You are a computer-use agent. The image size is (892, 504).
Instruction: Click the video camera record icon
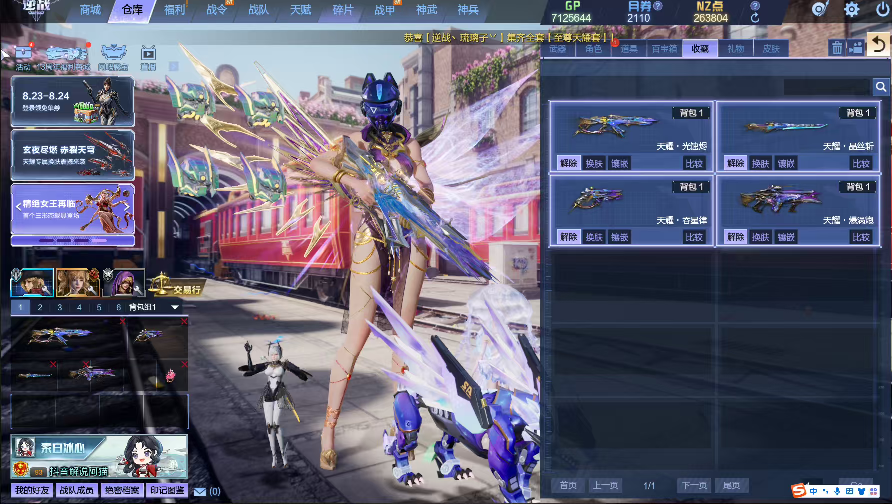856,48
